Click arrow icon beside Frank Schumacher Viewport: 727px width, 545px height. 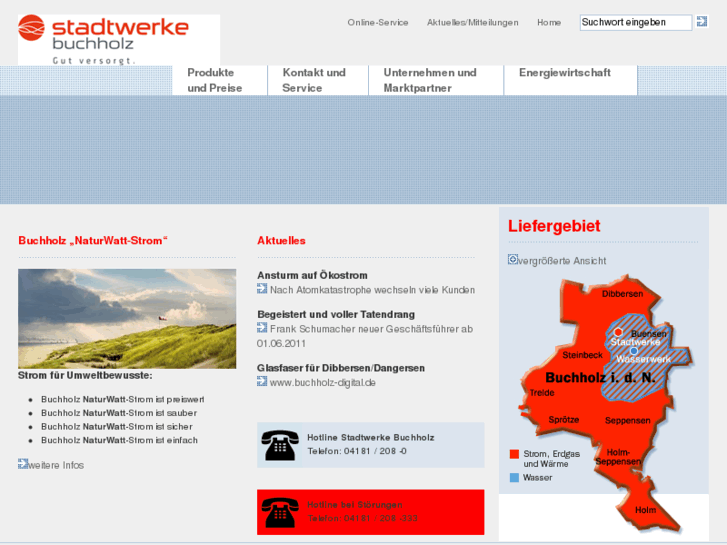(x=262, y=328)
